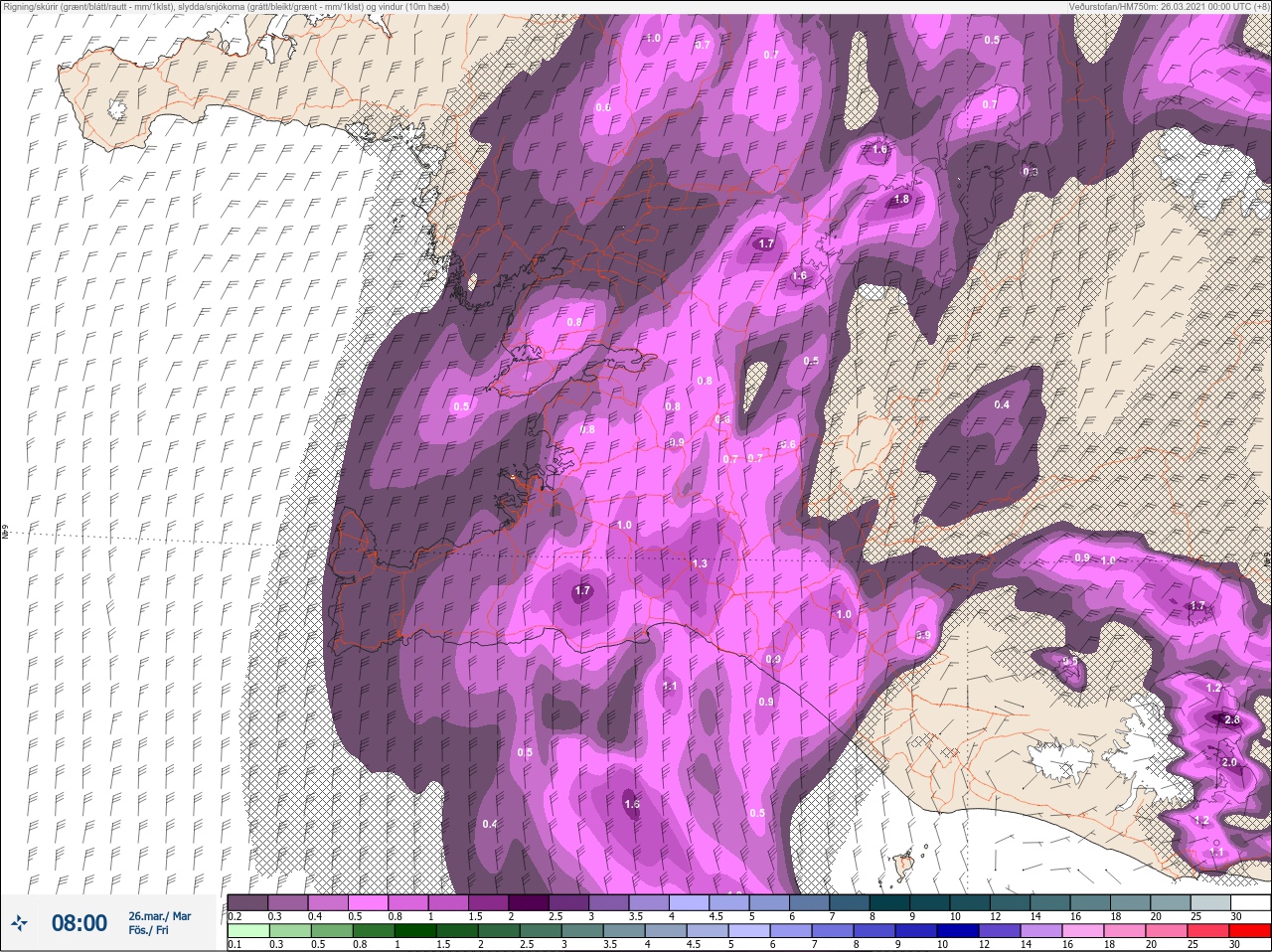Image resolution: width=1272 pixels, height=952 pixels.
Task: Click the '1.8' precipitation value on the map
Action: [x=901, y=199]
